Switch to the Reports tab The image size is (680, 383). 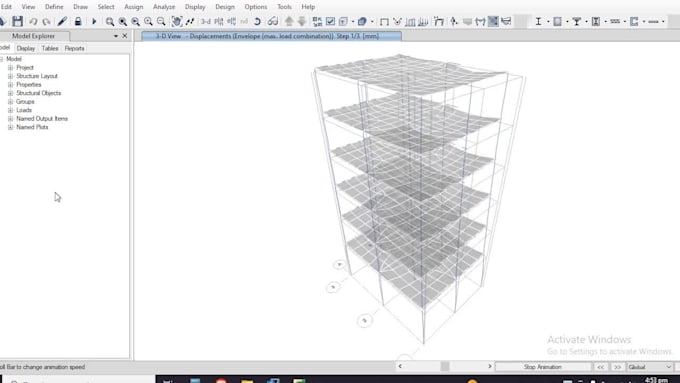pos(75,48)
